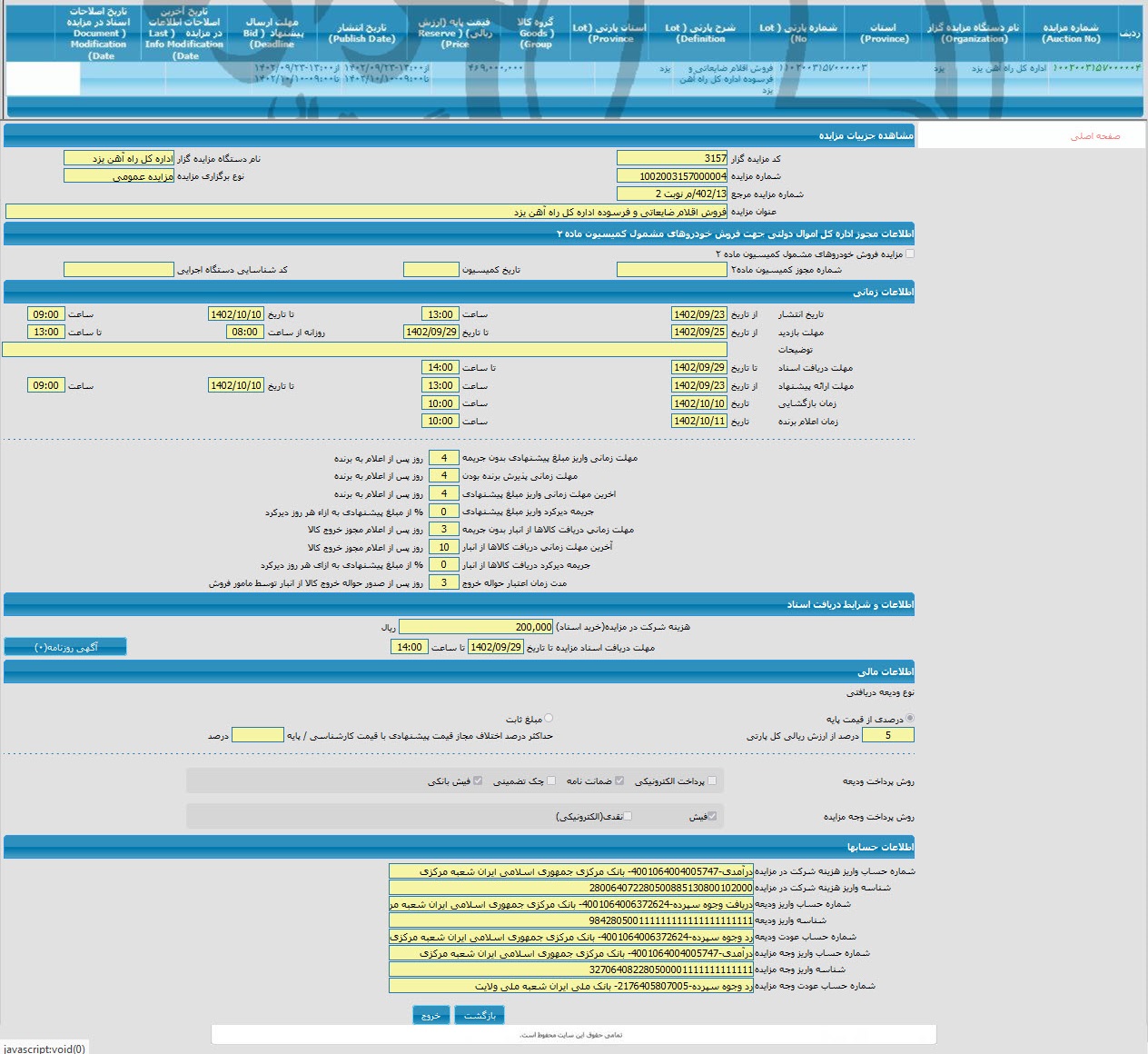The image size is (1148, 1054).
Task: Check the چک تضمینی option
Action: point(551,781)
